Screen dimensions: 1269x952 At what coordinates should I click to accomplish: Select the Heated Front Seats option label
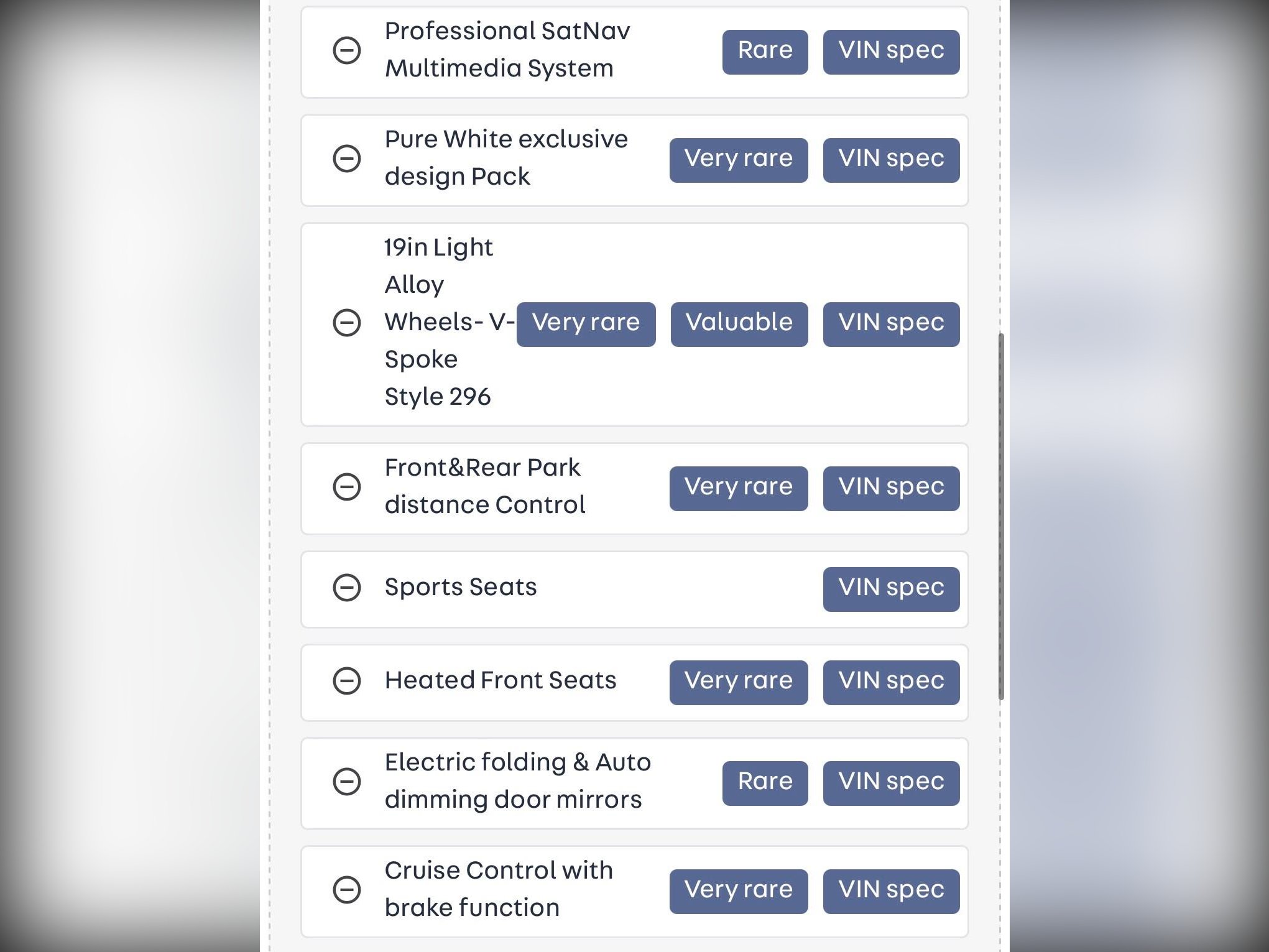500,680
